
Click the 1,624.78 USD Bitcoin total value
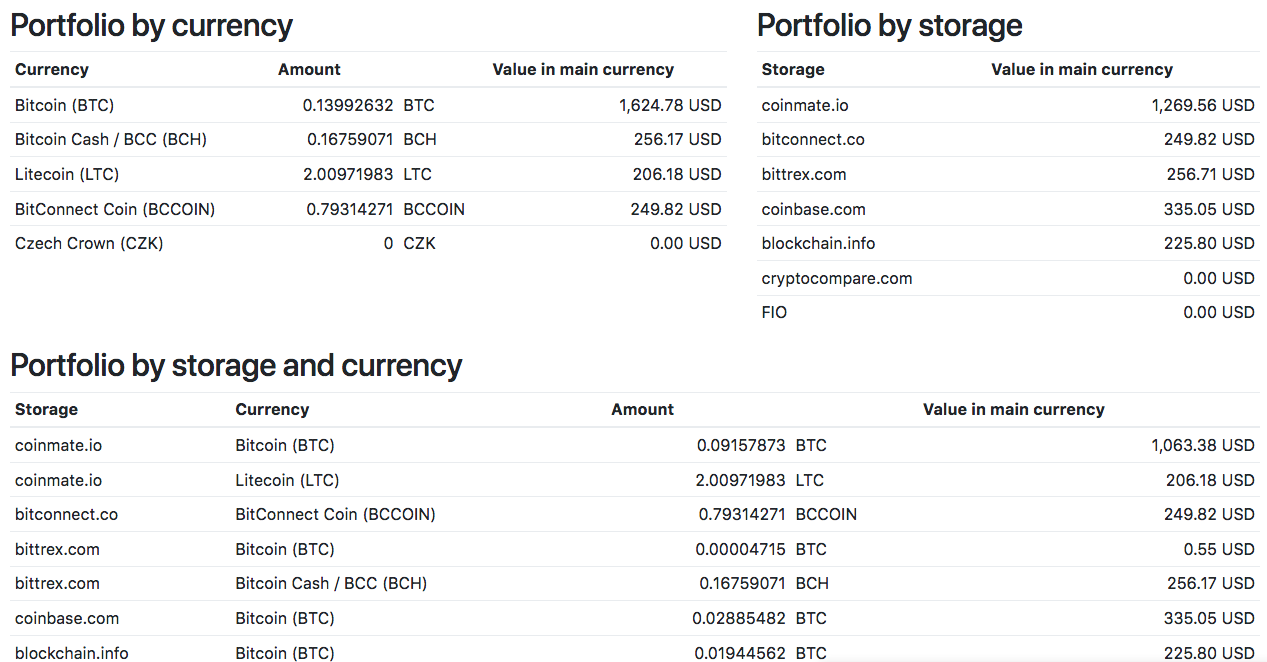[x=669, y=105]
